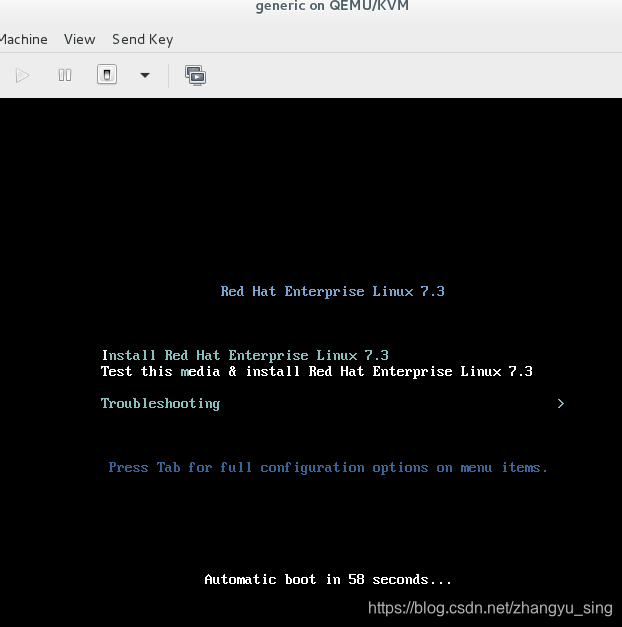This screenshot has height=627, width=622.
Task: Click the Automatic boot countdown text
Action: tap(328, 579)
